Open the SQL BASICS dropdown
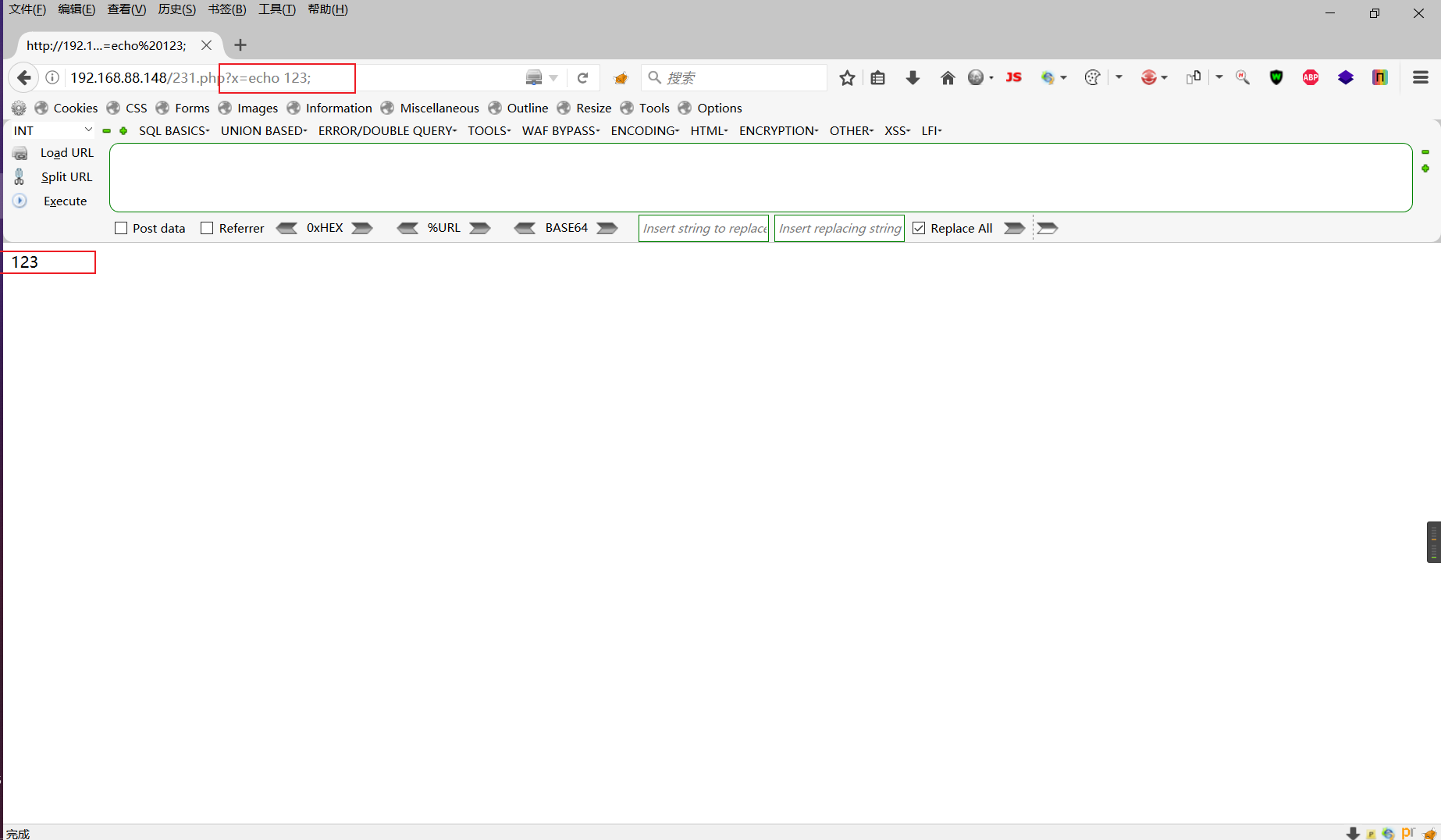Screen dimensions: 1441x840 tap(173, 130)
